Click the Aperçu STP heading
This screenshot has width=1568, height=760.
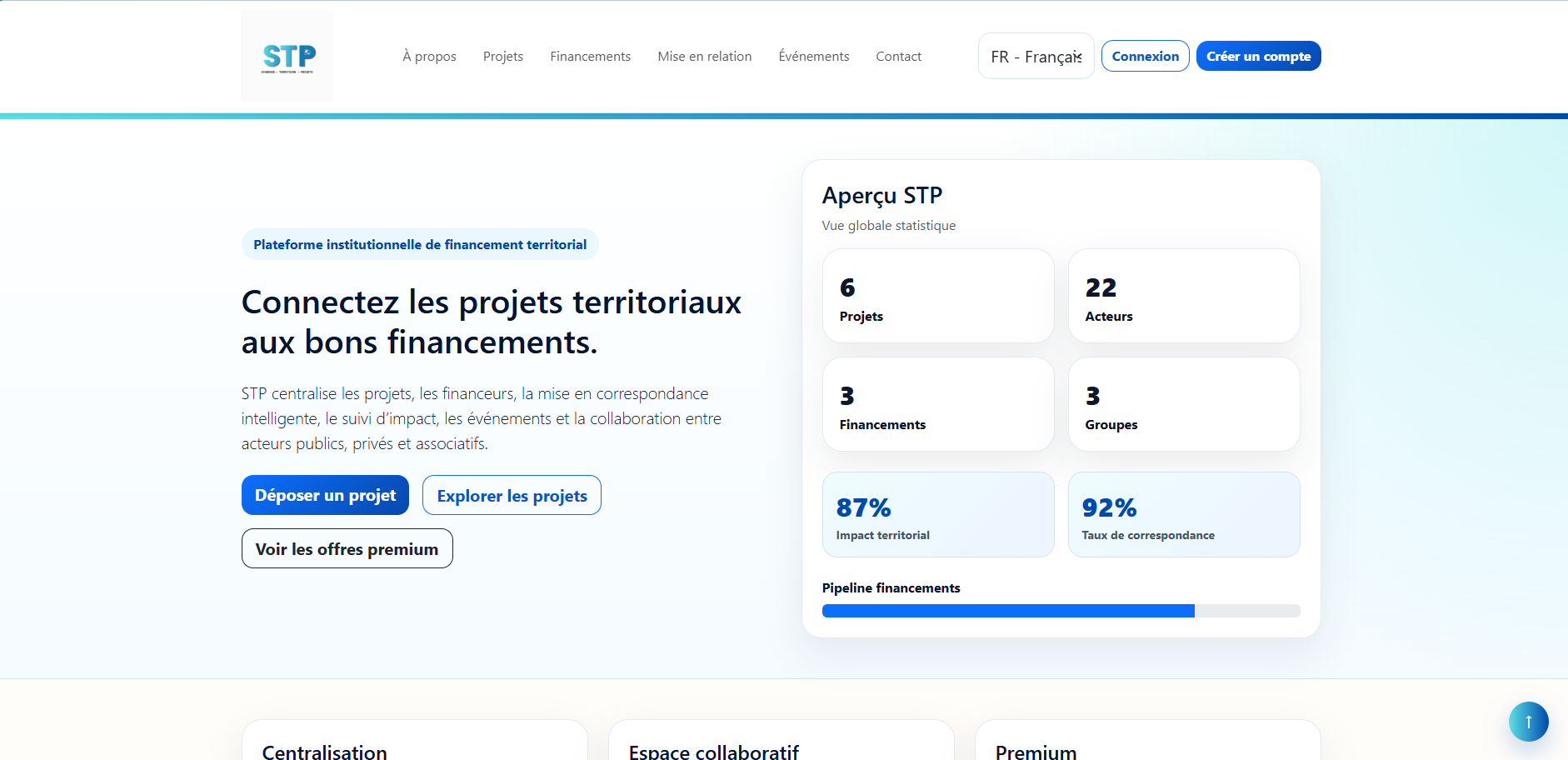[x=881, y=195]
